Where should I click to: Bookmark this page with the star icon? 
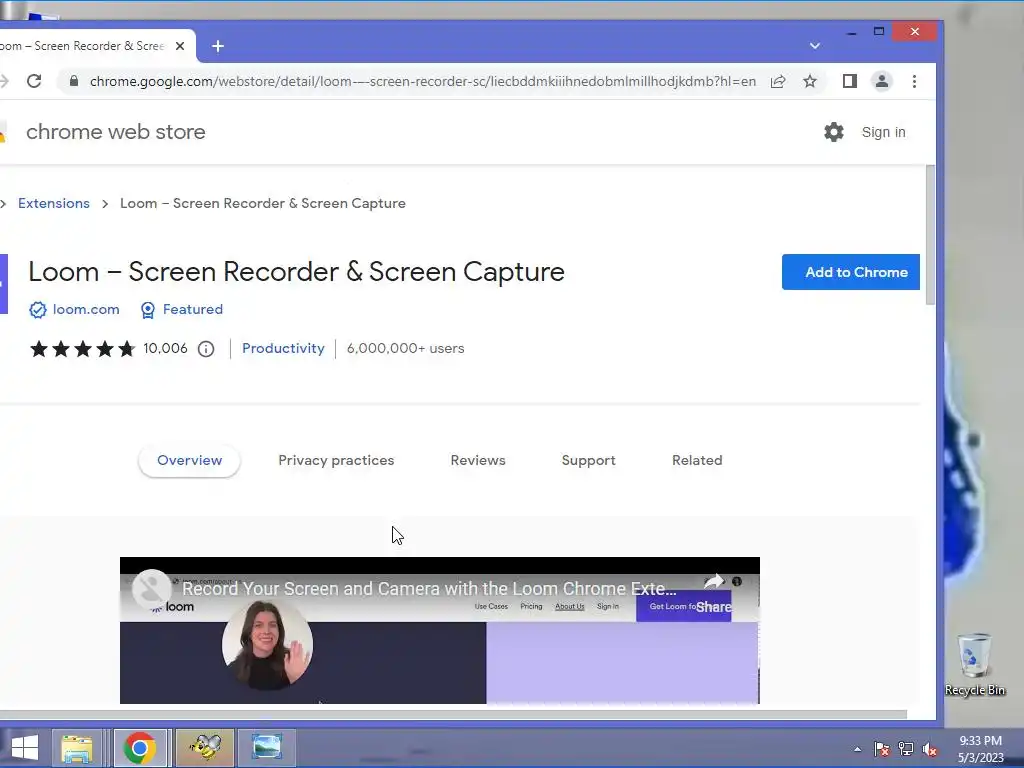(x=810, y=81)
